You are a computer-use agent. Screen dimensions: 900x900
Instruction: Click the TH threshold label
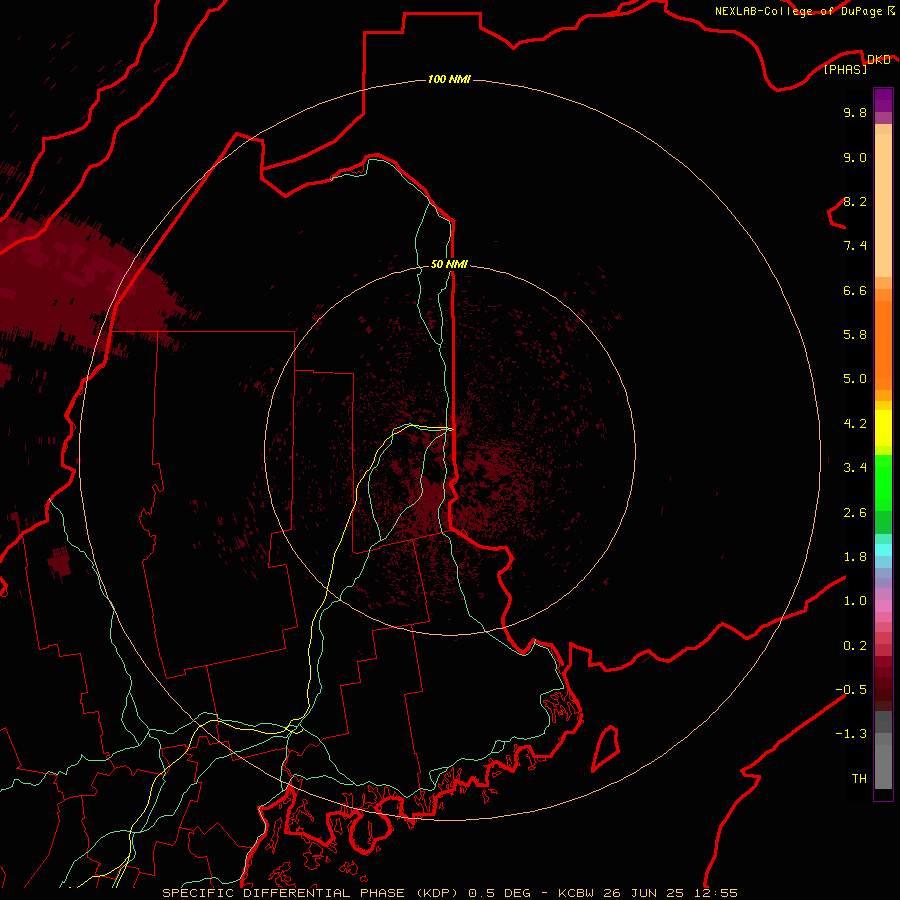click(x=859, y=779)
